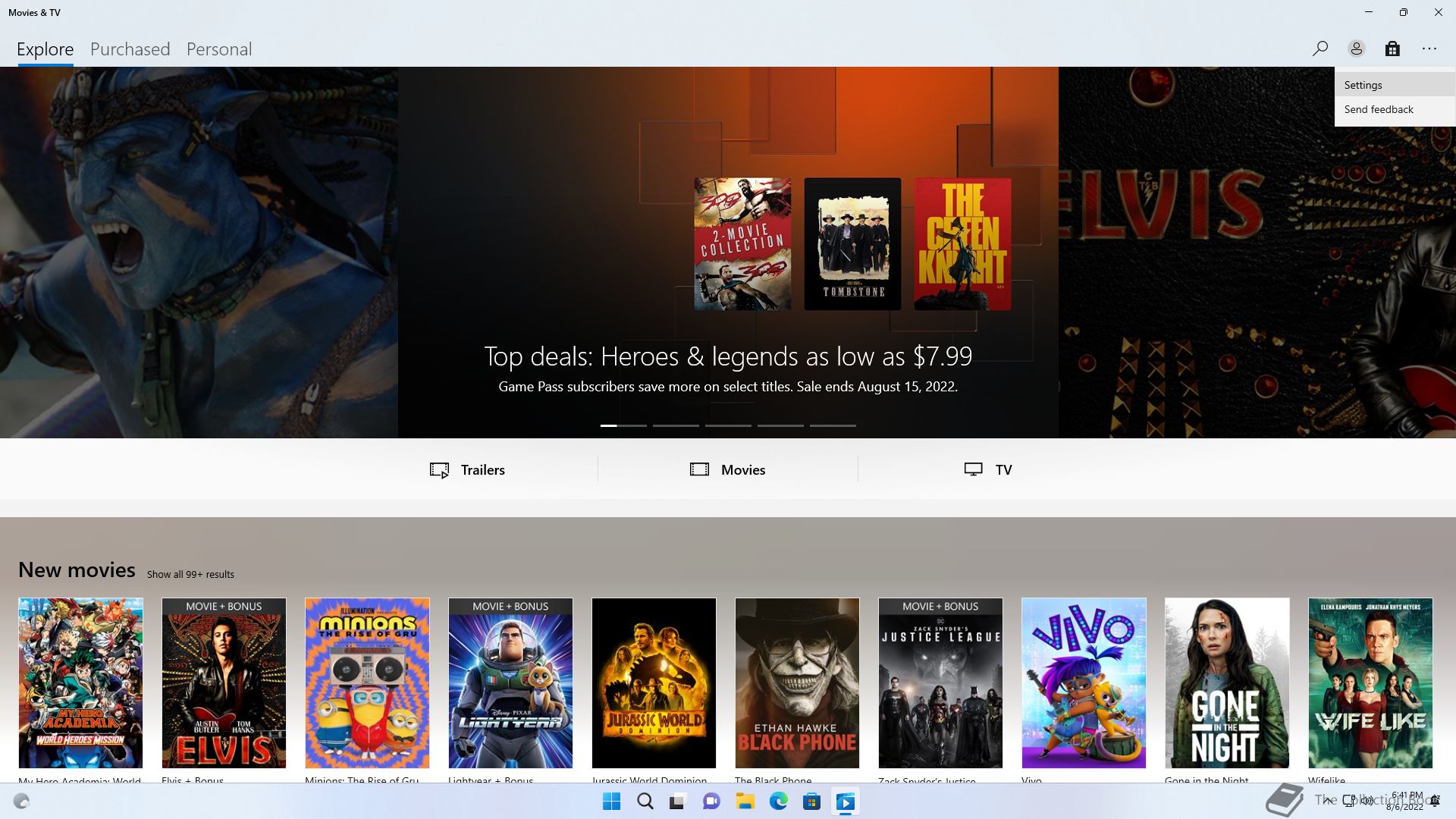1456x819 pixels.
Task: Open the account profile icon
Action: coord(1356,49)
